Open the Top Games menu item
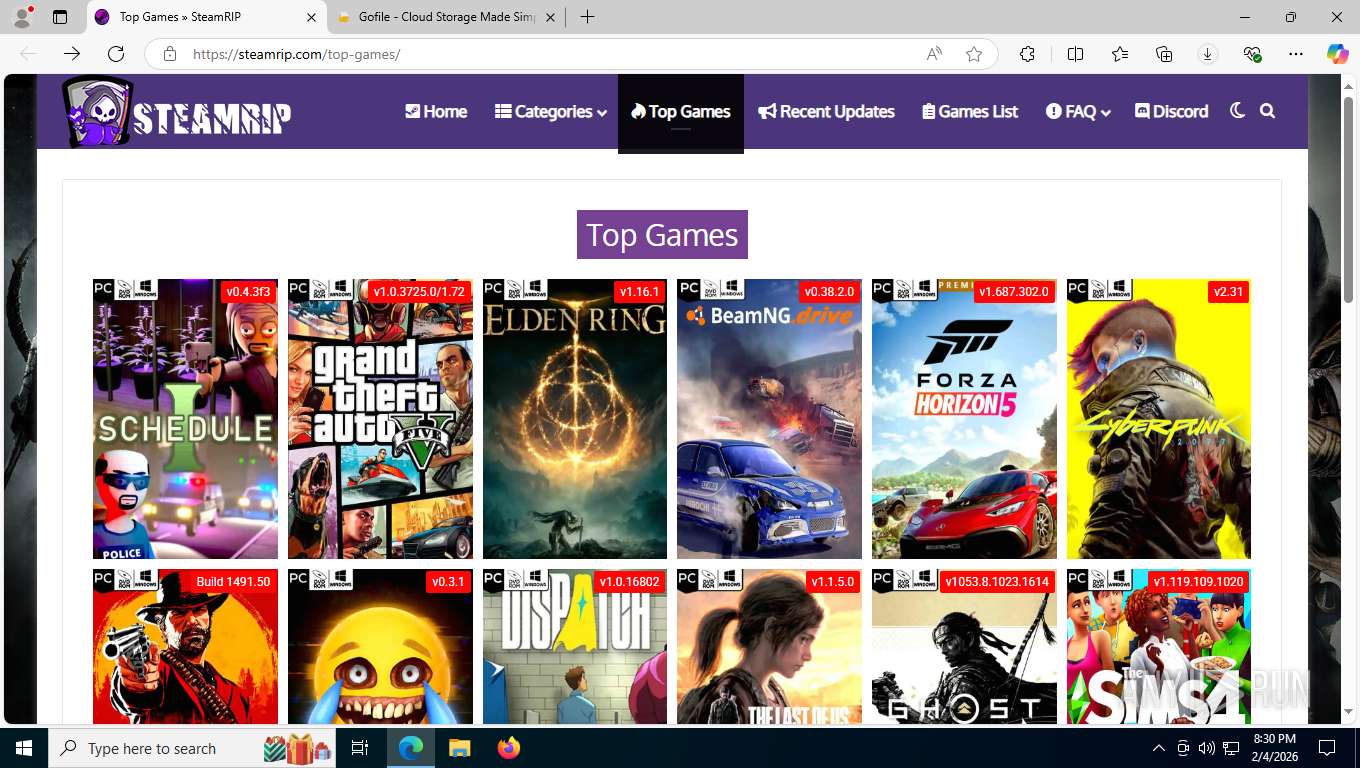Viewport: 1360px width, 768px height. point(681,111)
